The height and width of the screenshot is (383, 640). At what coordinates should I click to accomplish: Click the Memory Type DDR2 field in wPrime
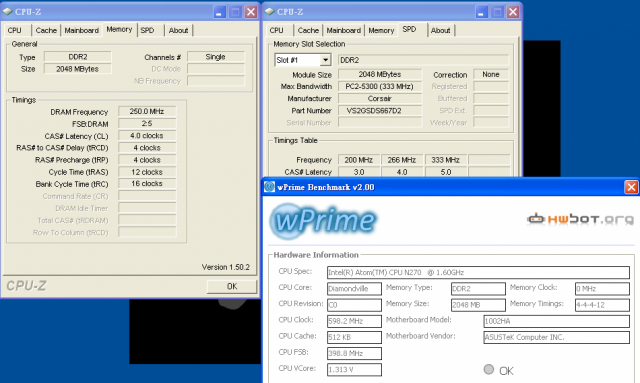click(478, 289)
